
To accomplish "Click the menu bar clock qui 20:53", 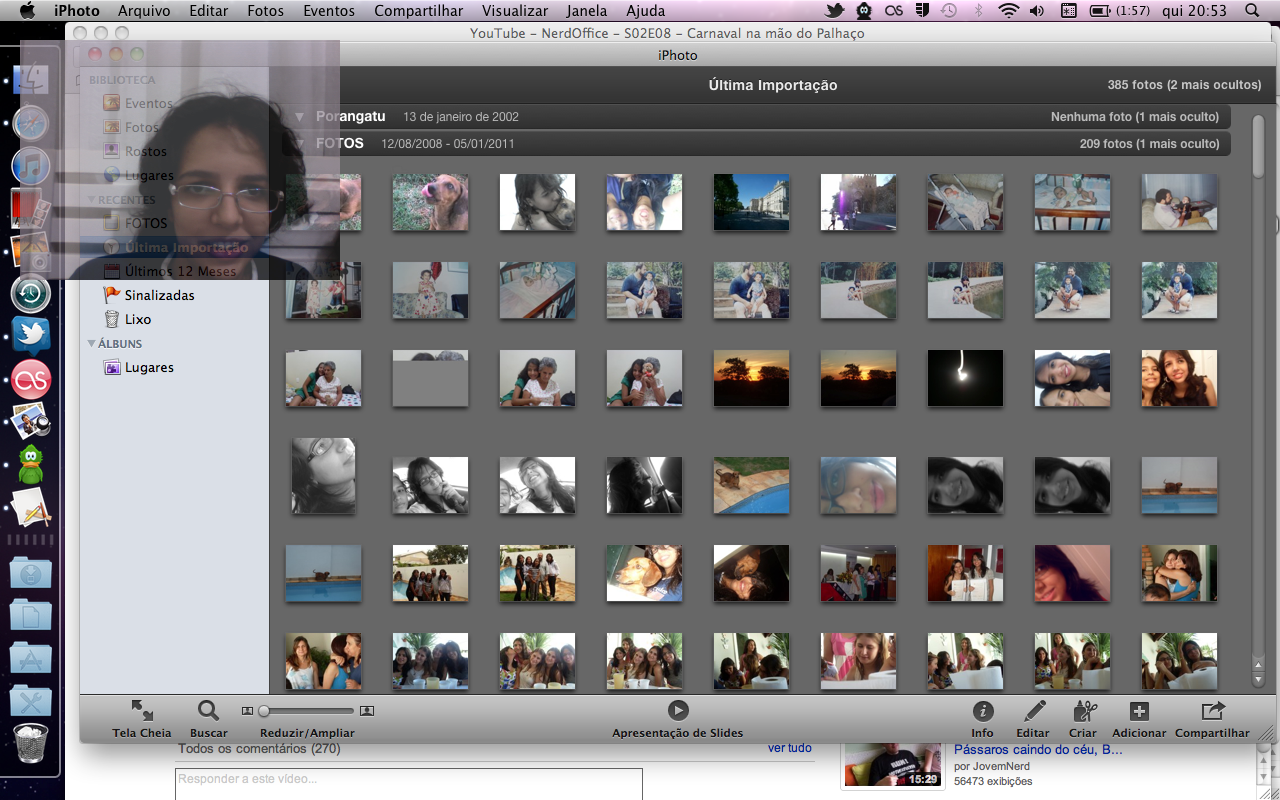I will tap(1193, 11).
